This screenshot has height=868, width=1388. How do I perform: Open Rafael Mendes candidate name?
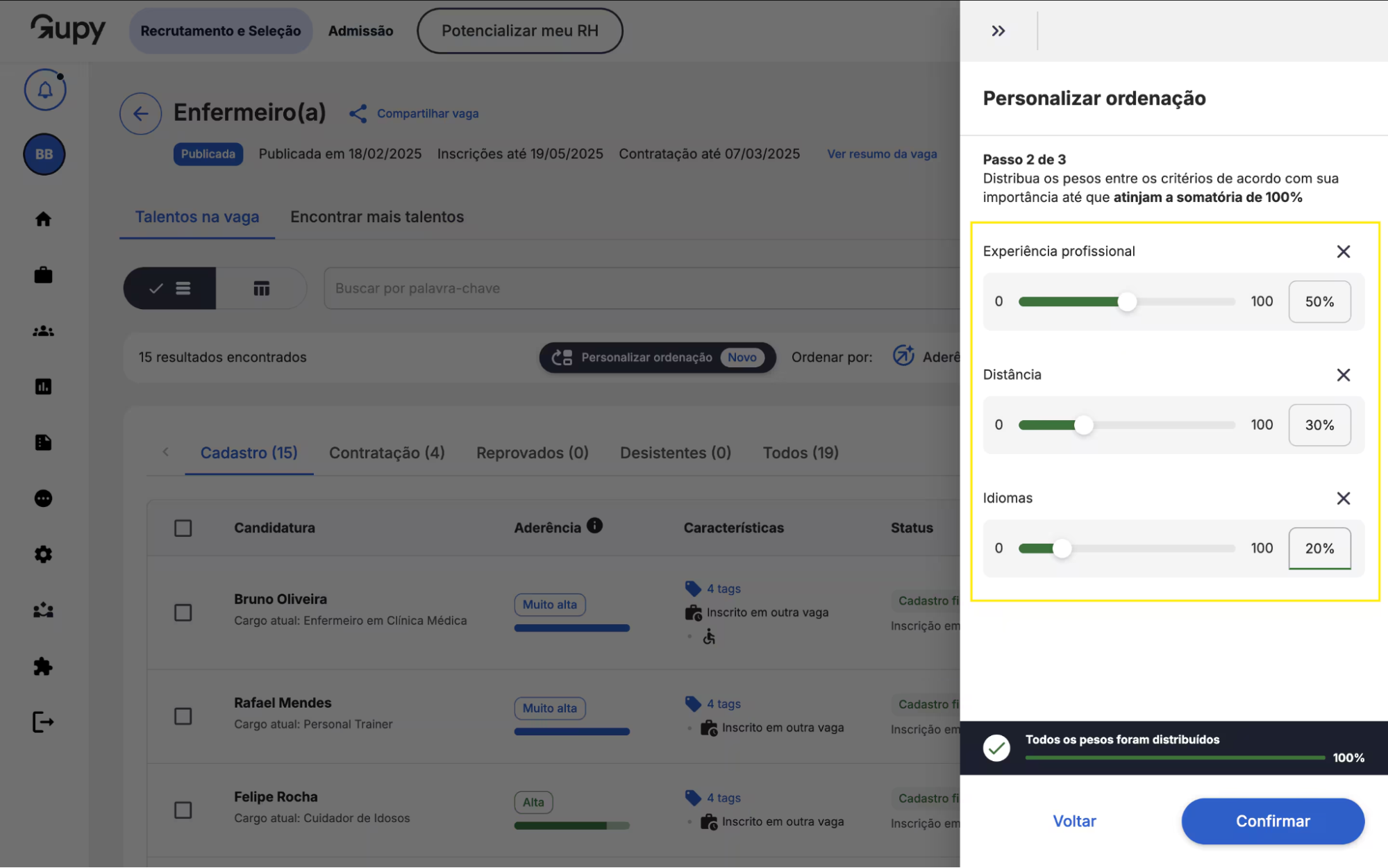pos(283,703)
